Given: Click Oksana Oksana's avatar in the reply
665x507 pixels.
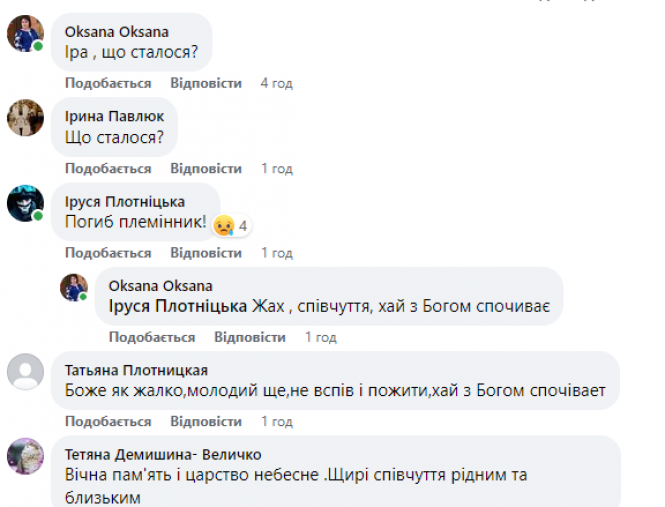Looking at the screenshot, I should (74, 288).
